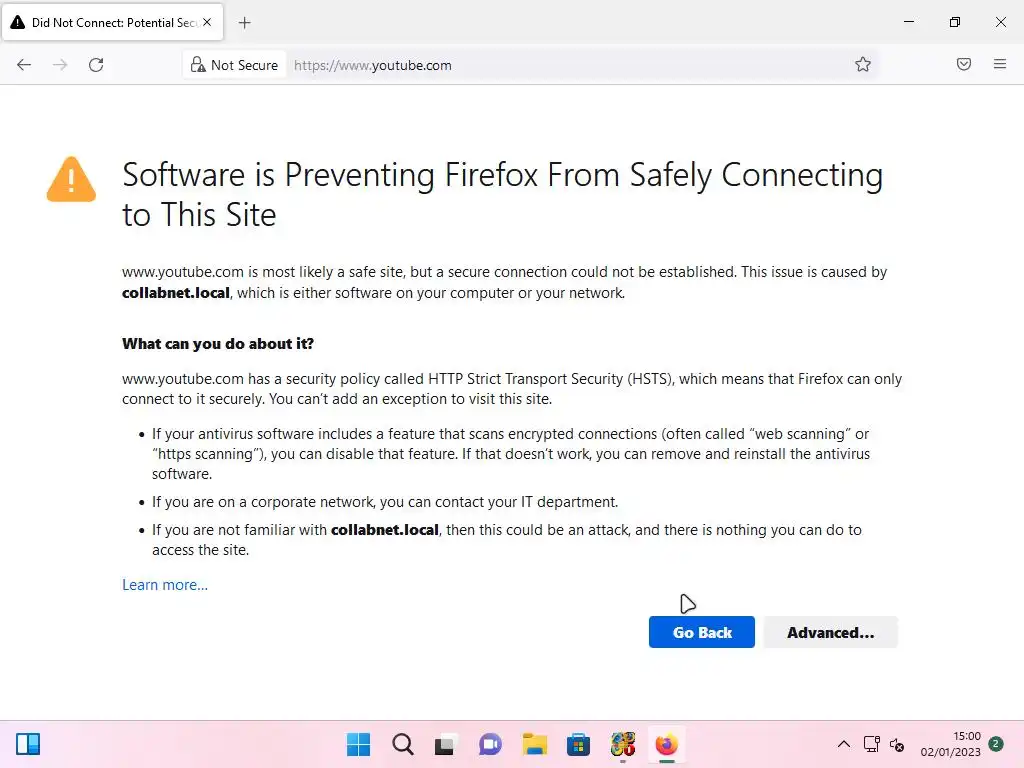Select the Did Not Connect tab

(112, 23)
